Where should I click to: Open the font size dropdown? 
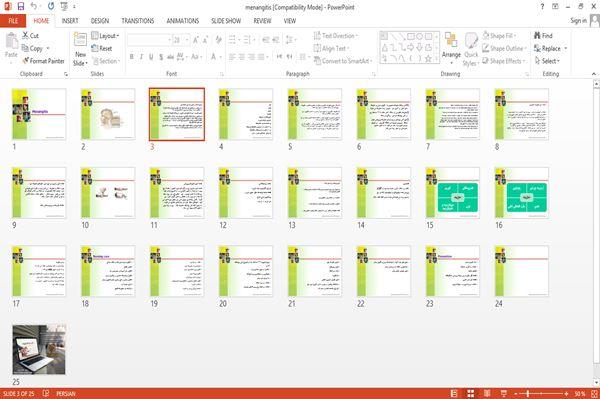pyautogui.click(x=187, y=40)
